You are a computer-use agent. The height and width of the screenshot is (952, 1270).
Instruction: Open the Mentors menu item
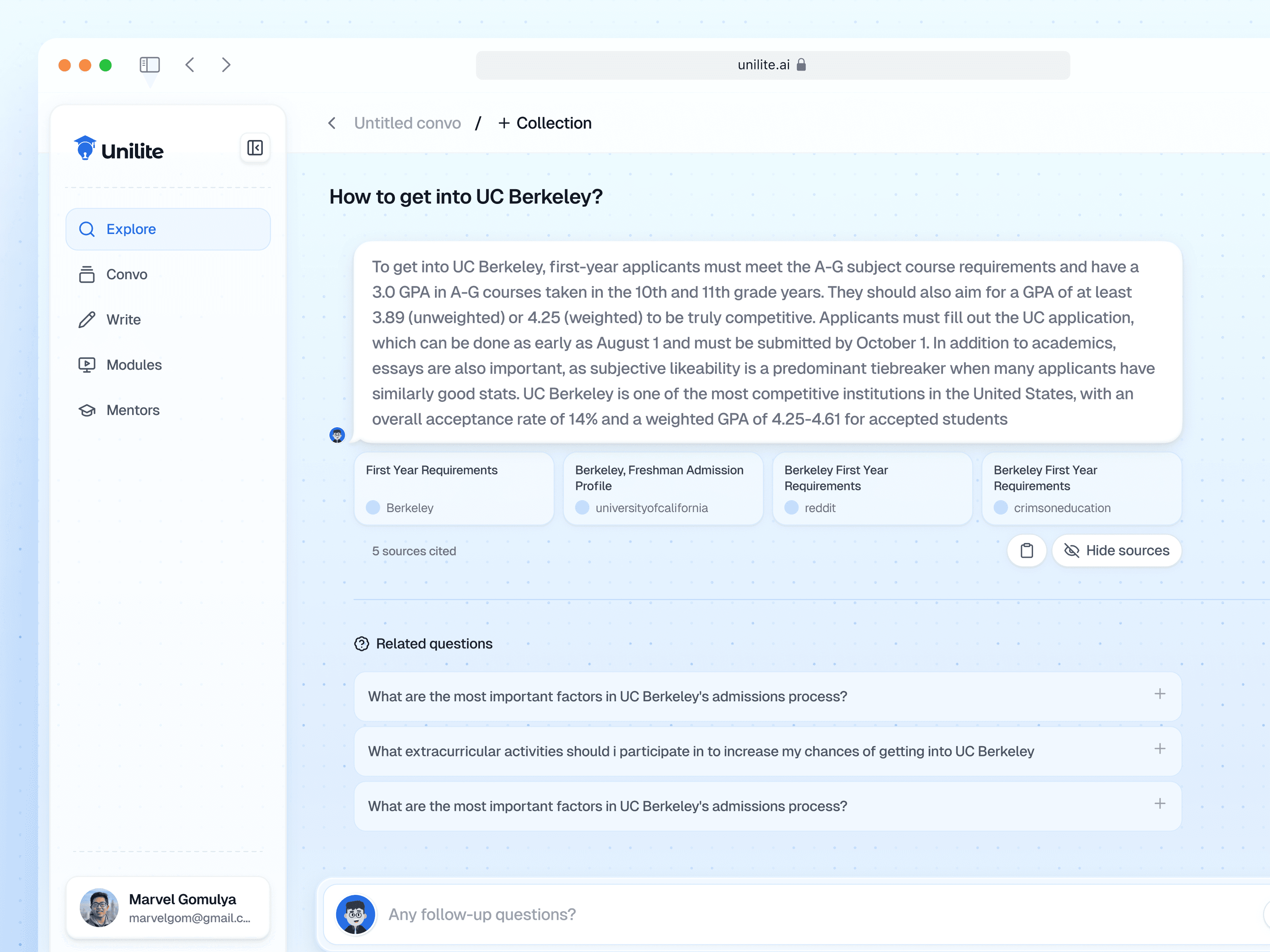pos(133,410)
